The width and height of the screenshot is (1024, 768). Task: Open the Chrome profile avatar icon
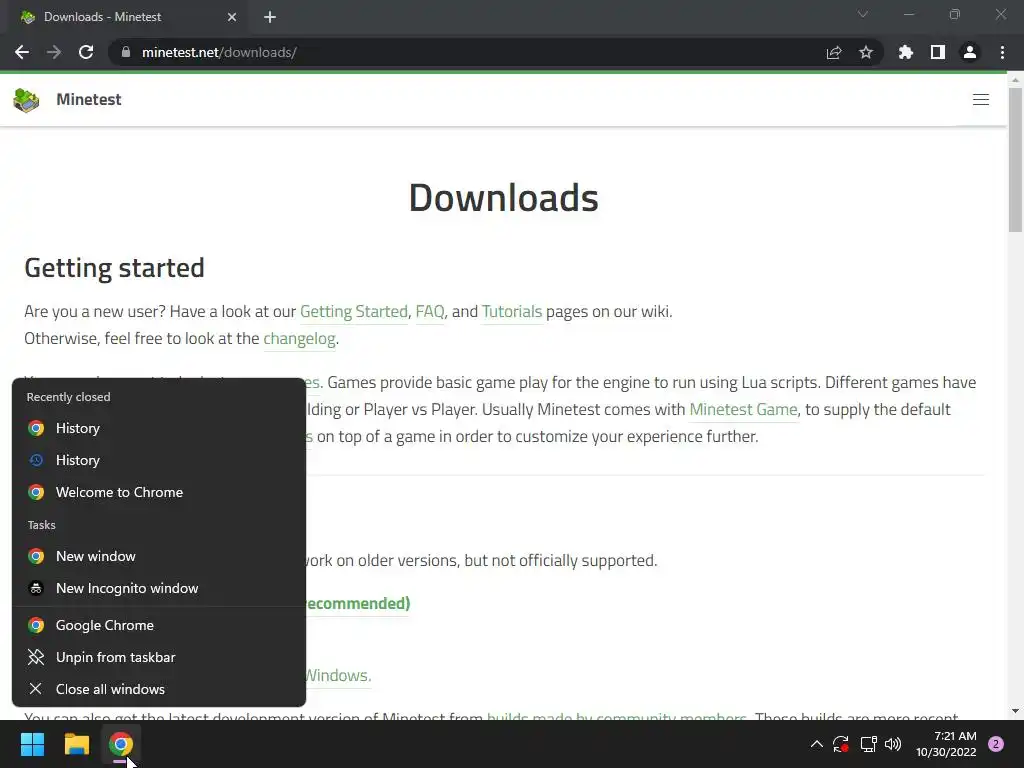point(970,52)
